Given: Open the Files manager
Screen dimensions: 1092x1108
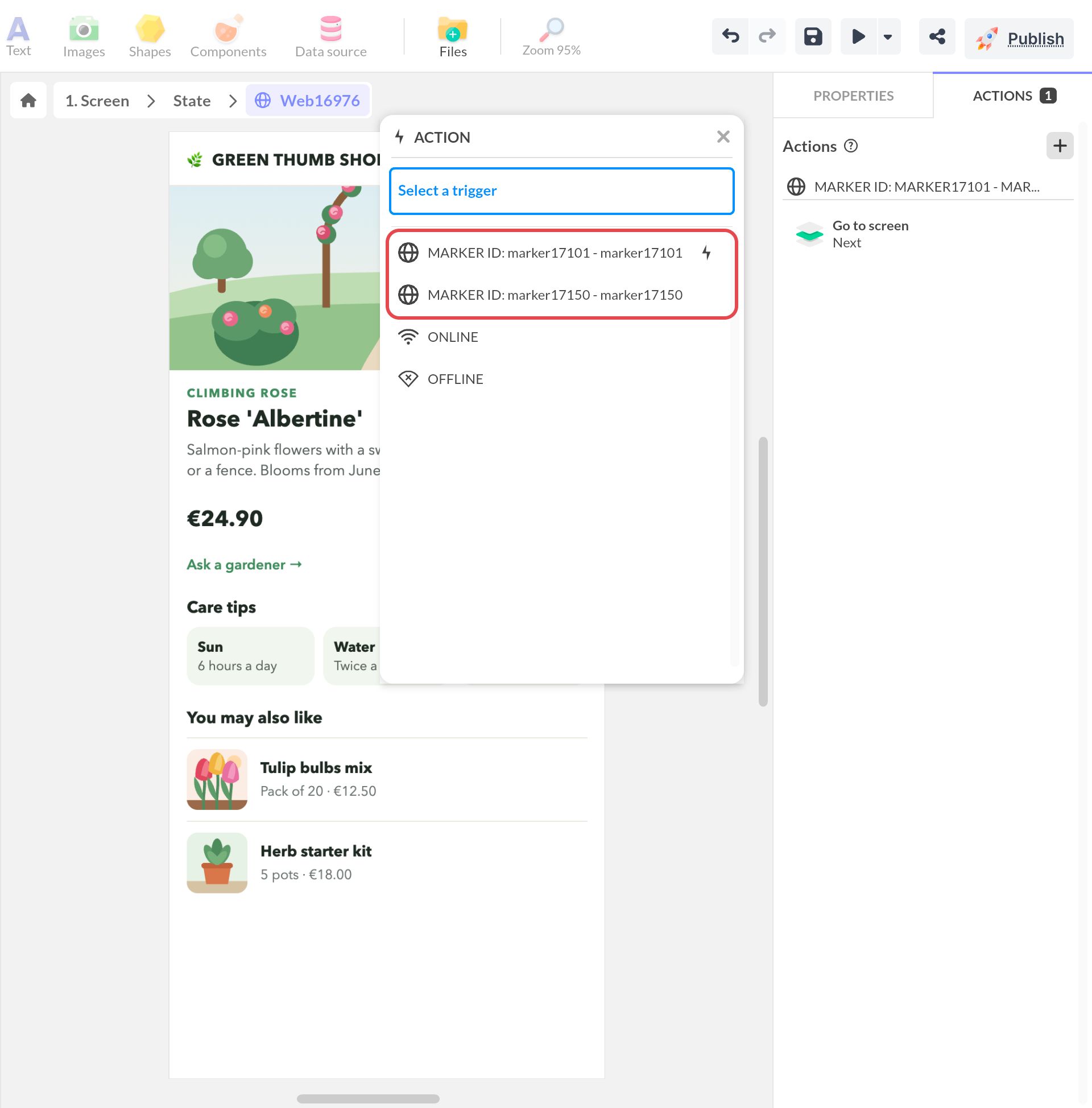Looking at the screenshot, I should point(453,36).
